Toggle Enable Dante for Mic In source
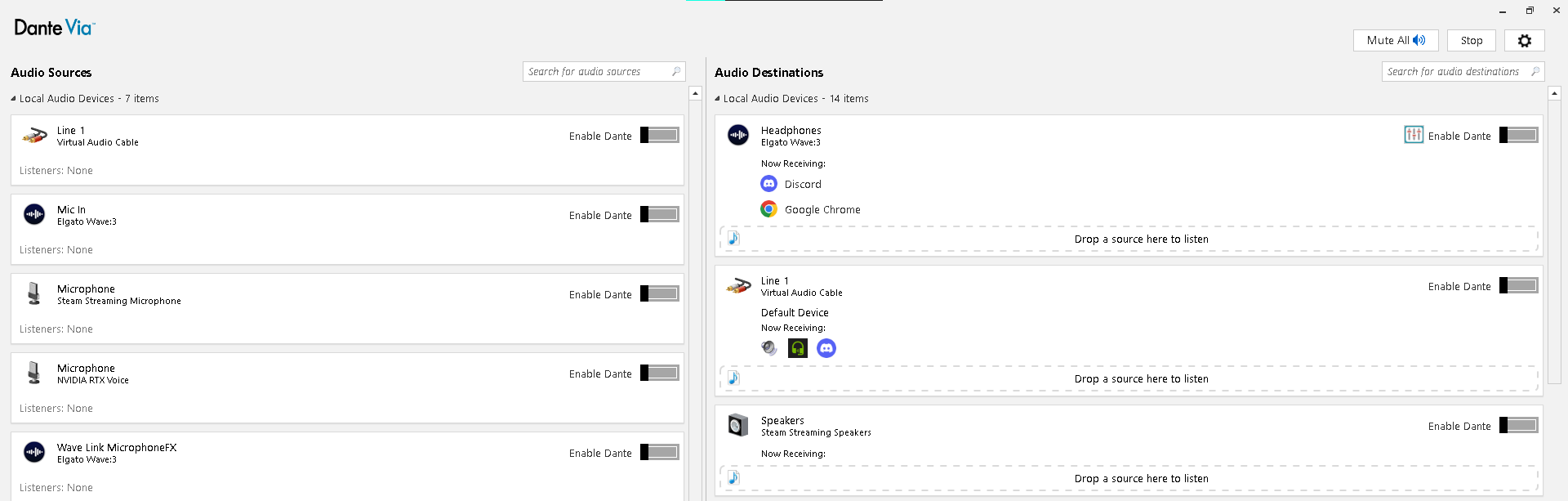1568x501 pixels. coord(660,214)
